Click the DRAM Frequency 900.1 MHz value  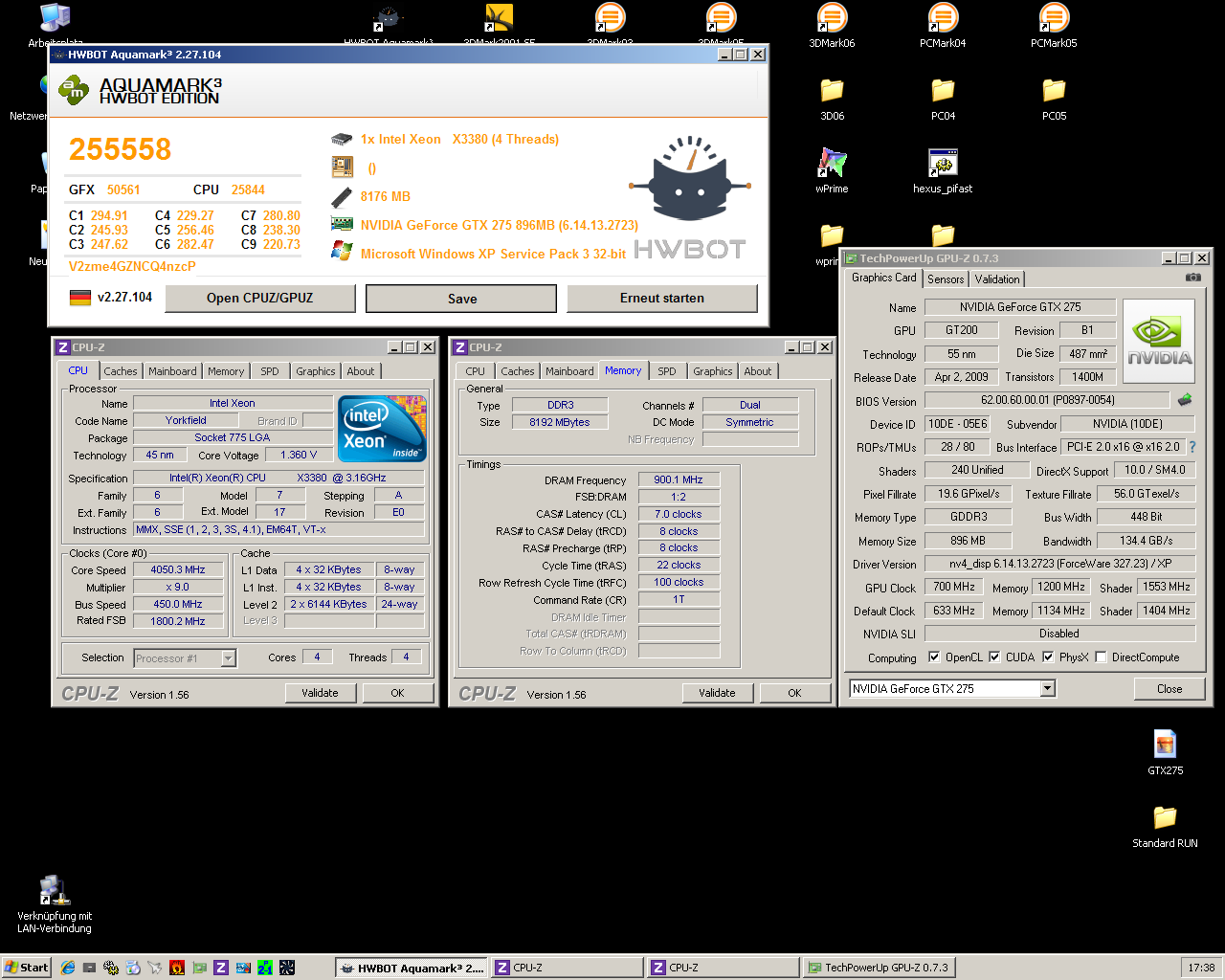click(679, 479)
